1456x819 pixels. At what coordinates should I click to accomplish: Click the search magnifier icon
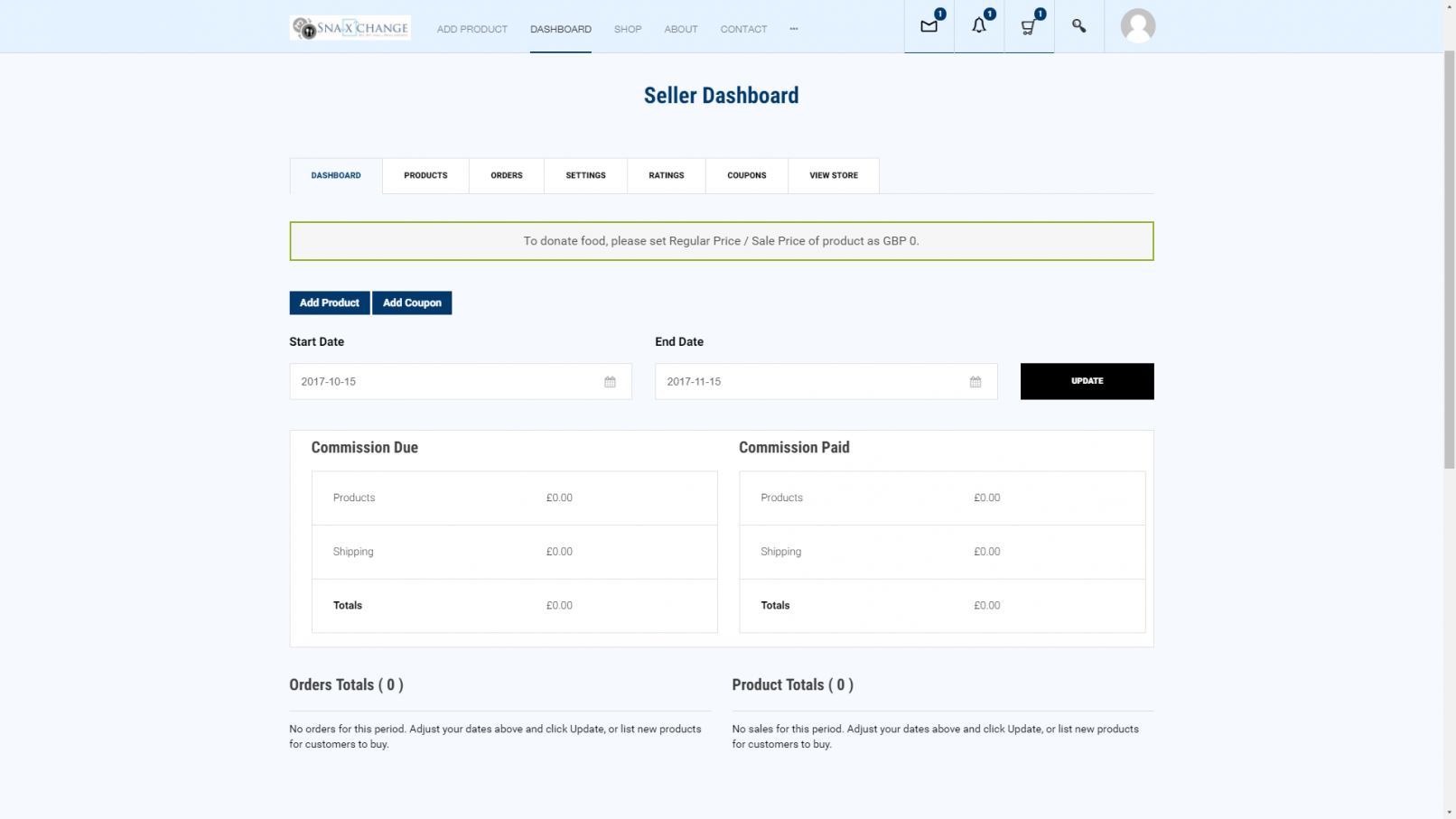pyautogui.click(x=1078, y=26)
